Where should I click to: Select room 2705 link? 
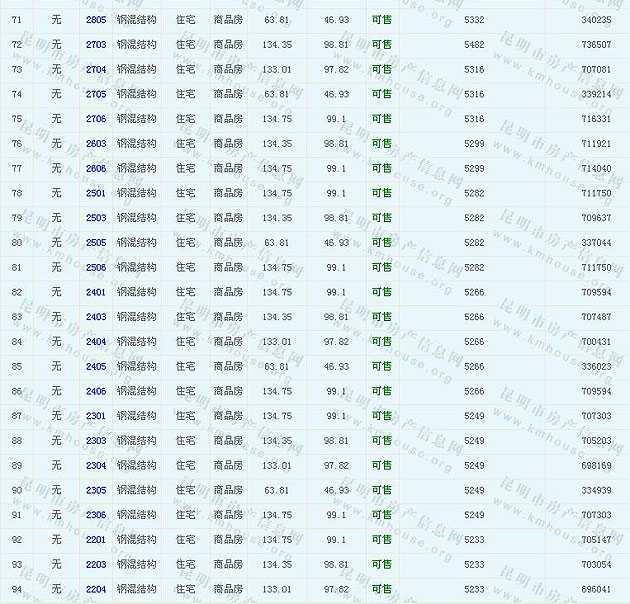pyautogui.click(x=96, y=95)
